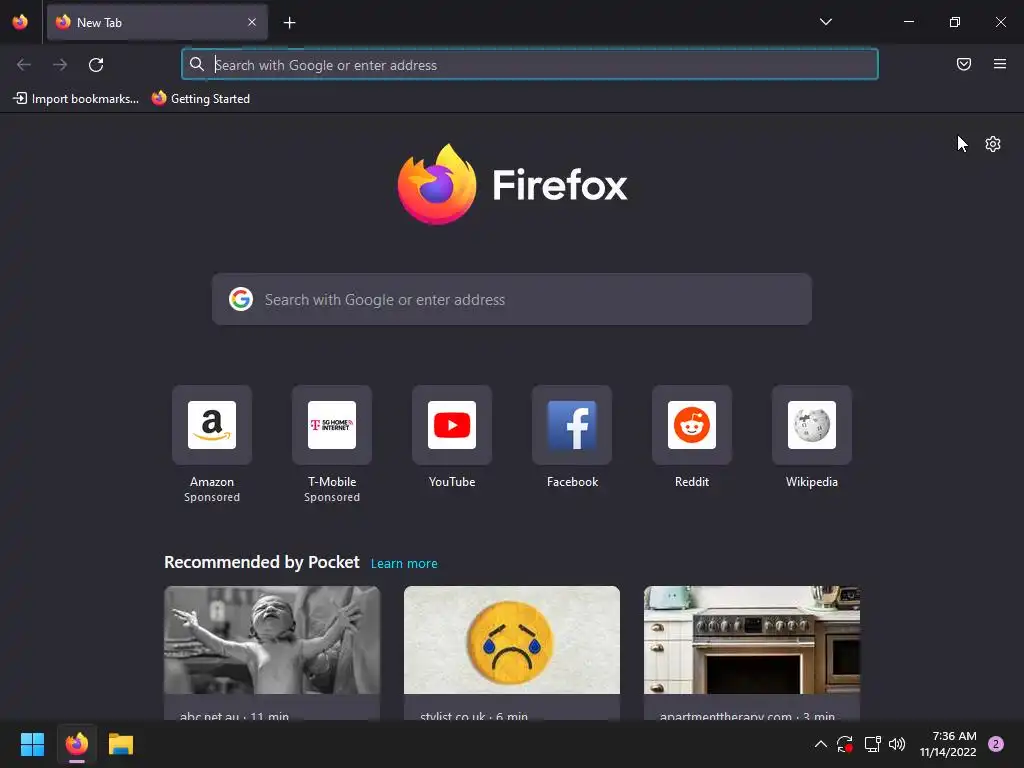Image resolution: width=1024 pixels, height=768 pixels.
Task: Close the New Tab tab
Action: coord(252,22)
